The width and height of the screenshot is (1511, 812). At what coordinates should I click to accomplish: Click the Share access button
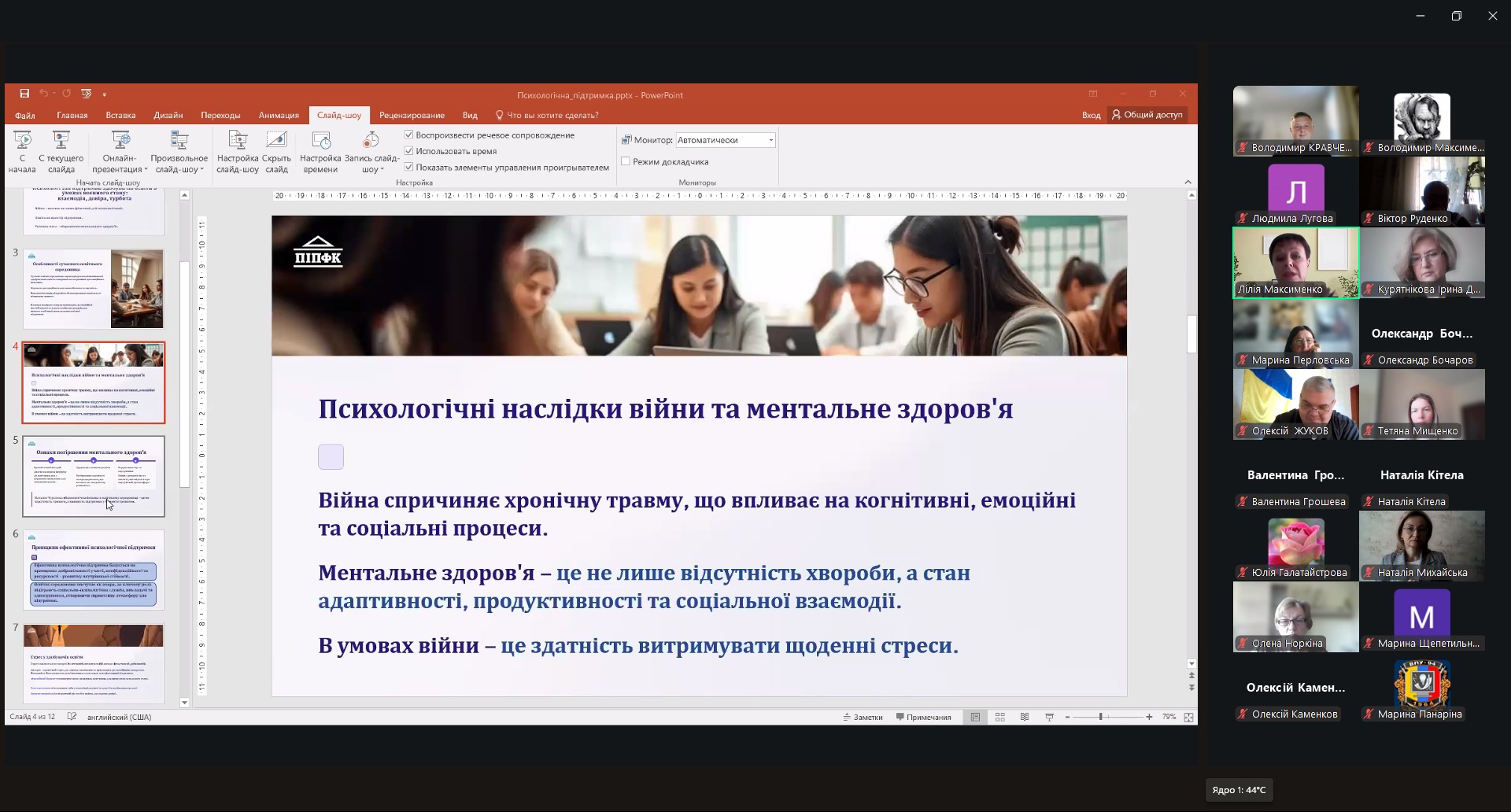pos(1147,115)
